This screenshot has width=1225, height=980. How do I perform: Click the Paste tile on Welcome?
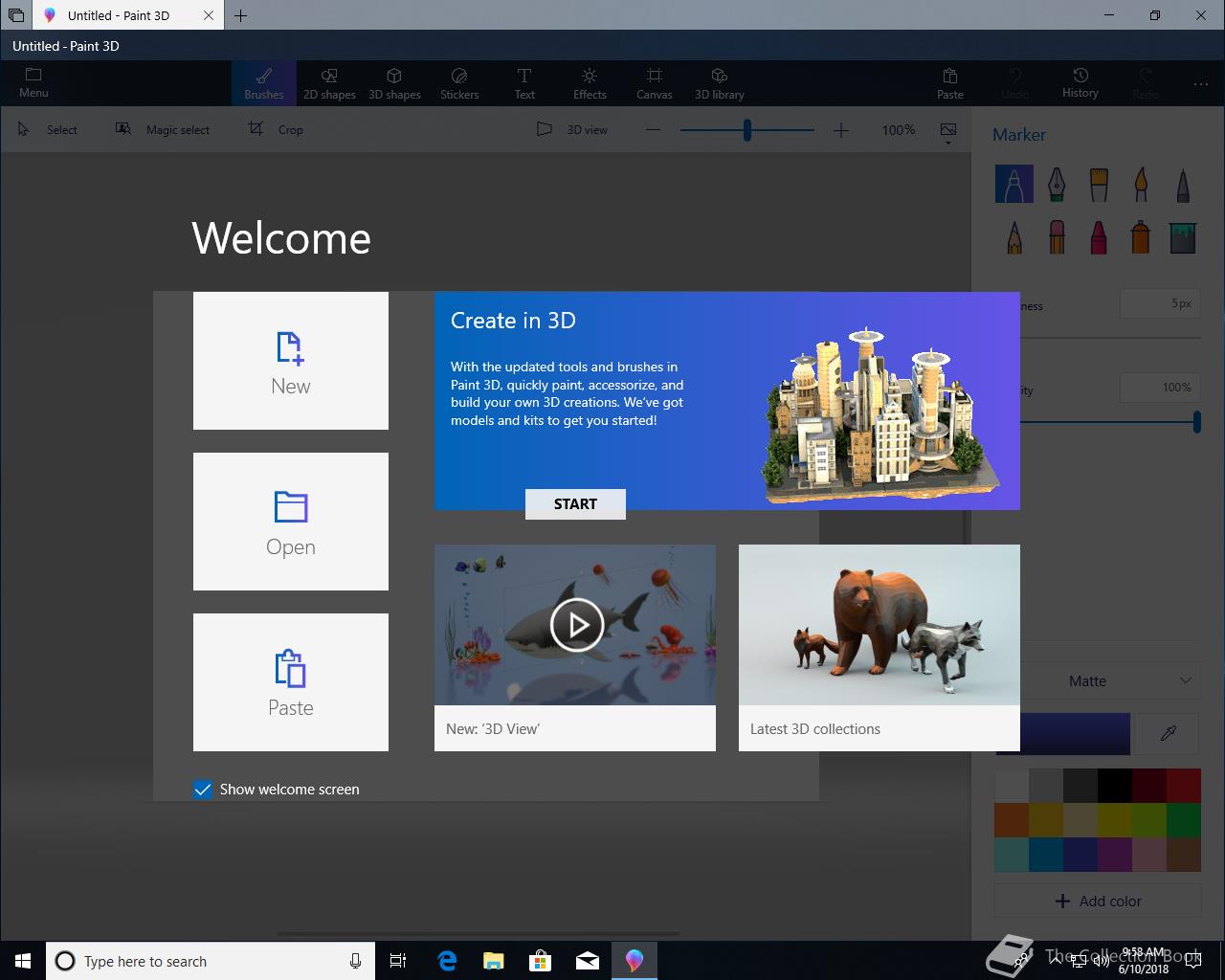(291, 682)
